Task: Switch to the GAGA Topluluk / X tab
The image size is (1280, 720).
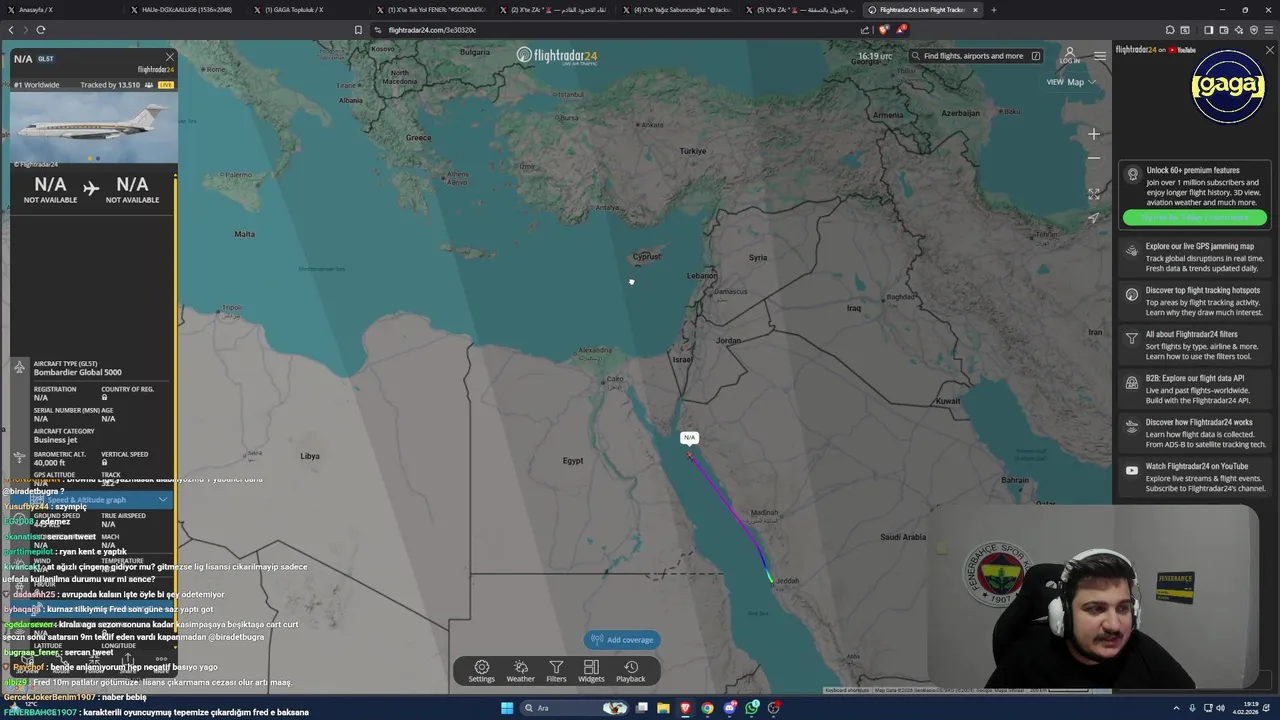Action: pos(309,10)
